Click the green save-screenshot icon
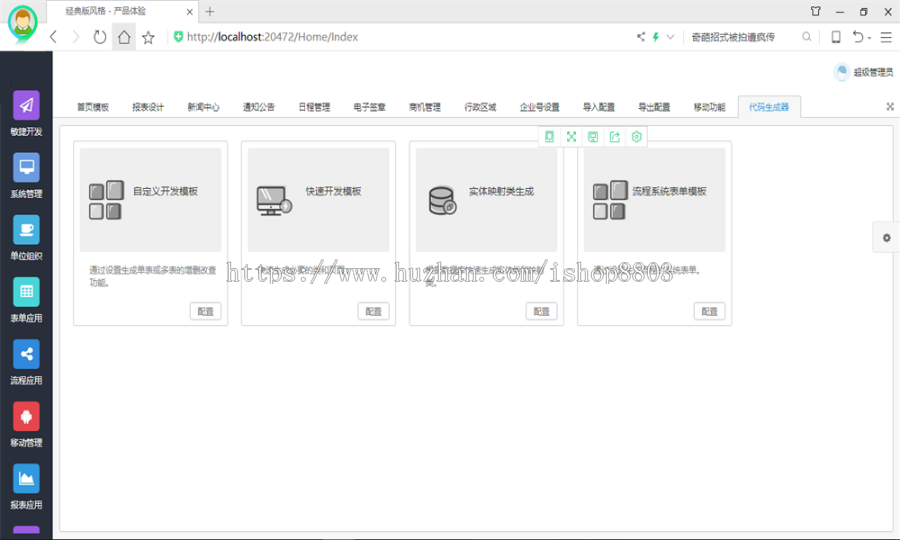 593,137
